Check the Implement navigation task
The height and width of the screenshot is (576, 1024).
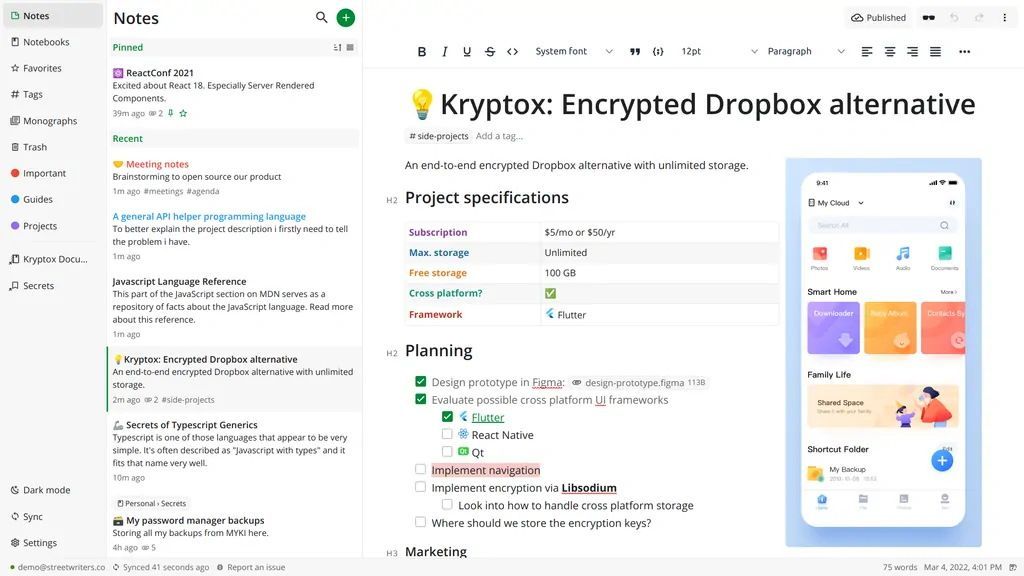(420, 469)
